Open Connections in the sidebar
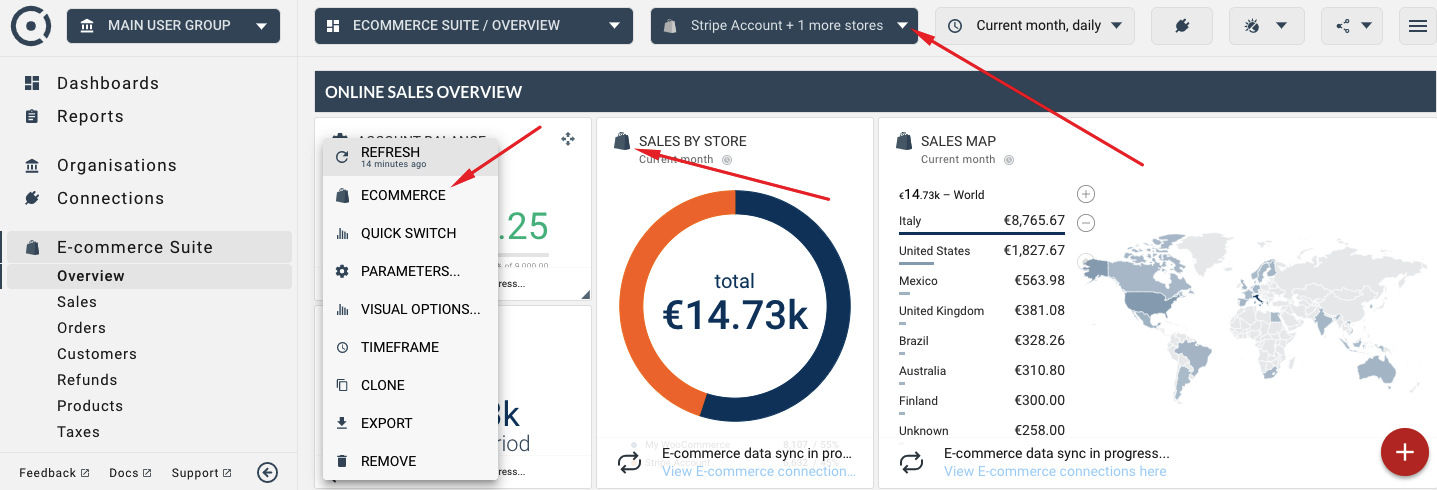The image size is (1437, 490). [110, 198]
